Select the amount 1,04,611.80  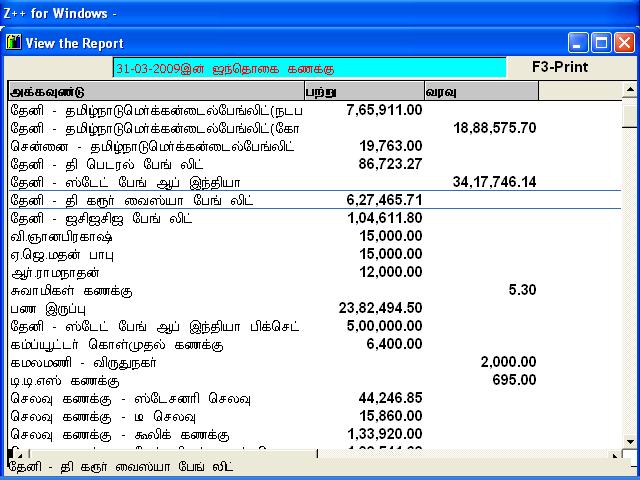[x=385, y=218]
